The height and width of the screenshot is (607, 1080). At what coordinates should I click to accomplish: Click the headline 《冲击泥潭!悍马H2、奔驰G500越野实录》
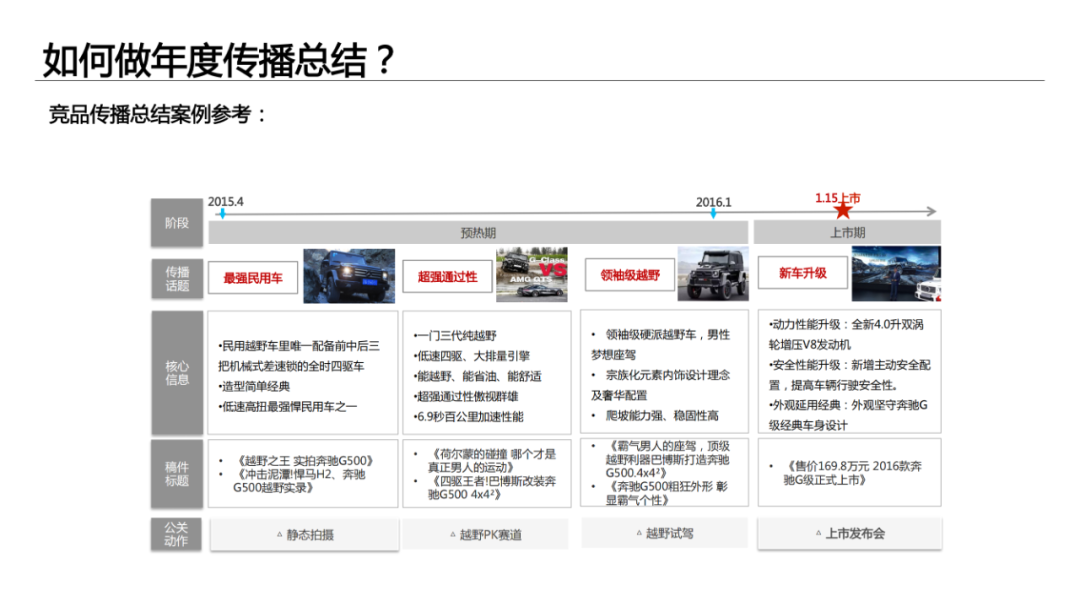point(300,481)
